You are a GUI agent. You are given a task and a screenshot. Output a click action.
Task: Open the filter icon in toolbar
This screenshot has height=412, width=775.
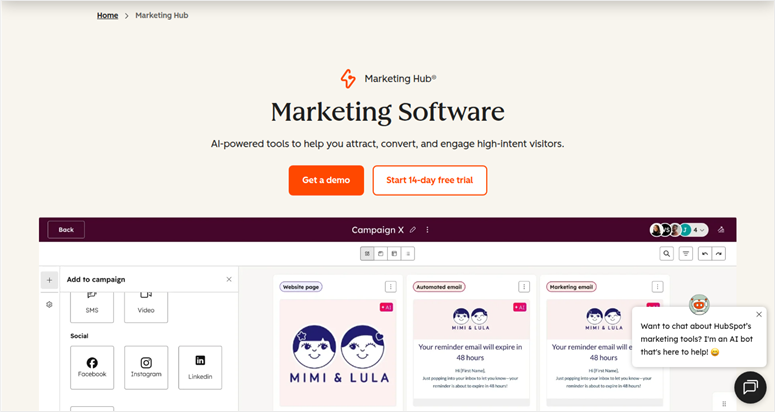[686, 253]
